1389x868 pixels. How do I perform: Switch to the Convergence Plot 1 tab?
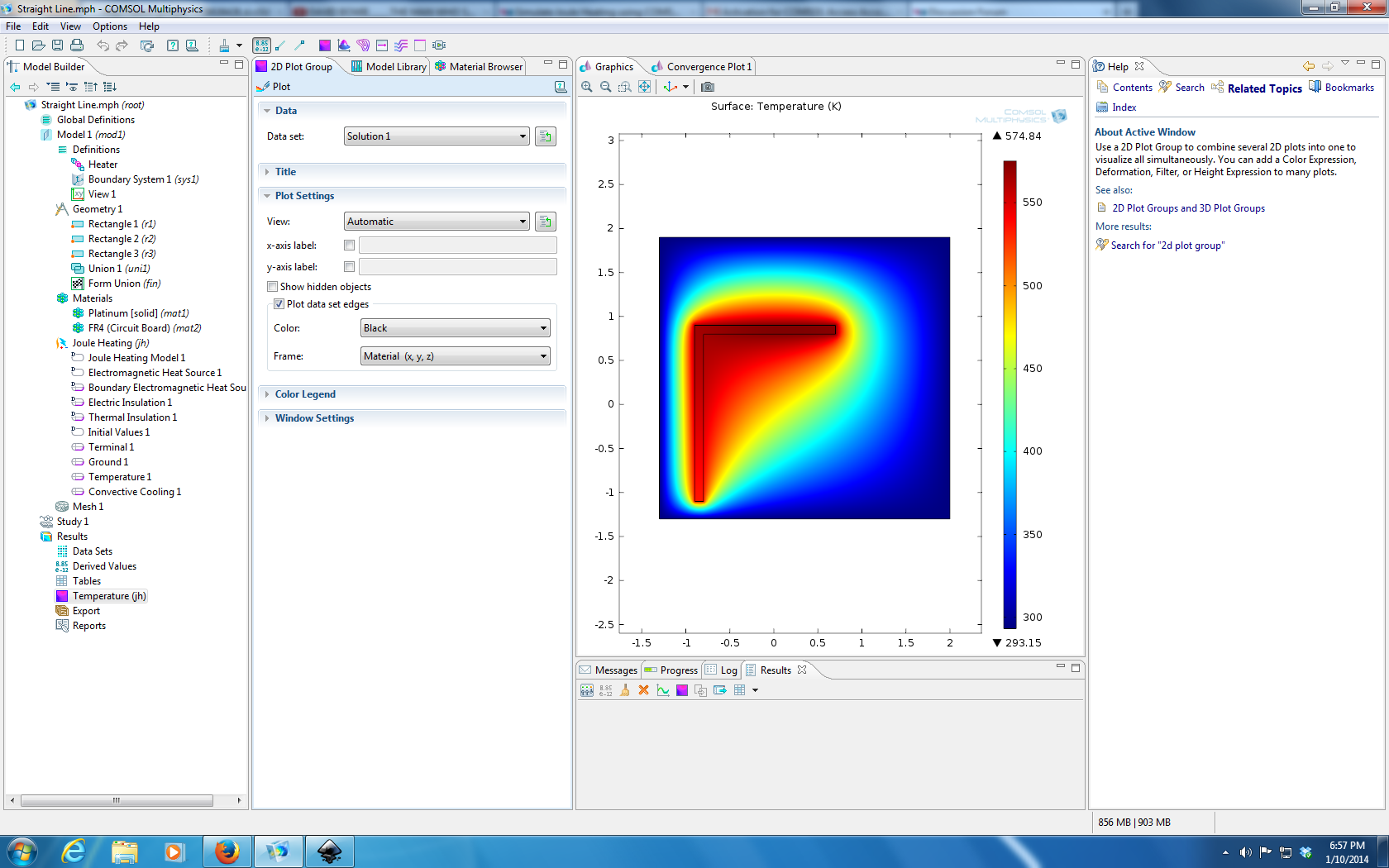(709, 67)
